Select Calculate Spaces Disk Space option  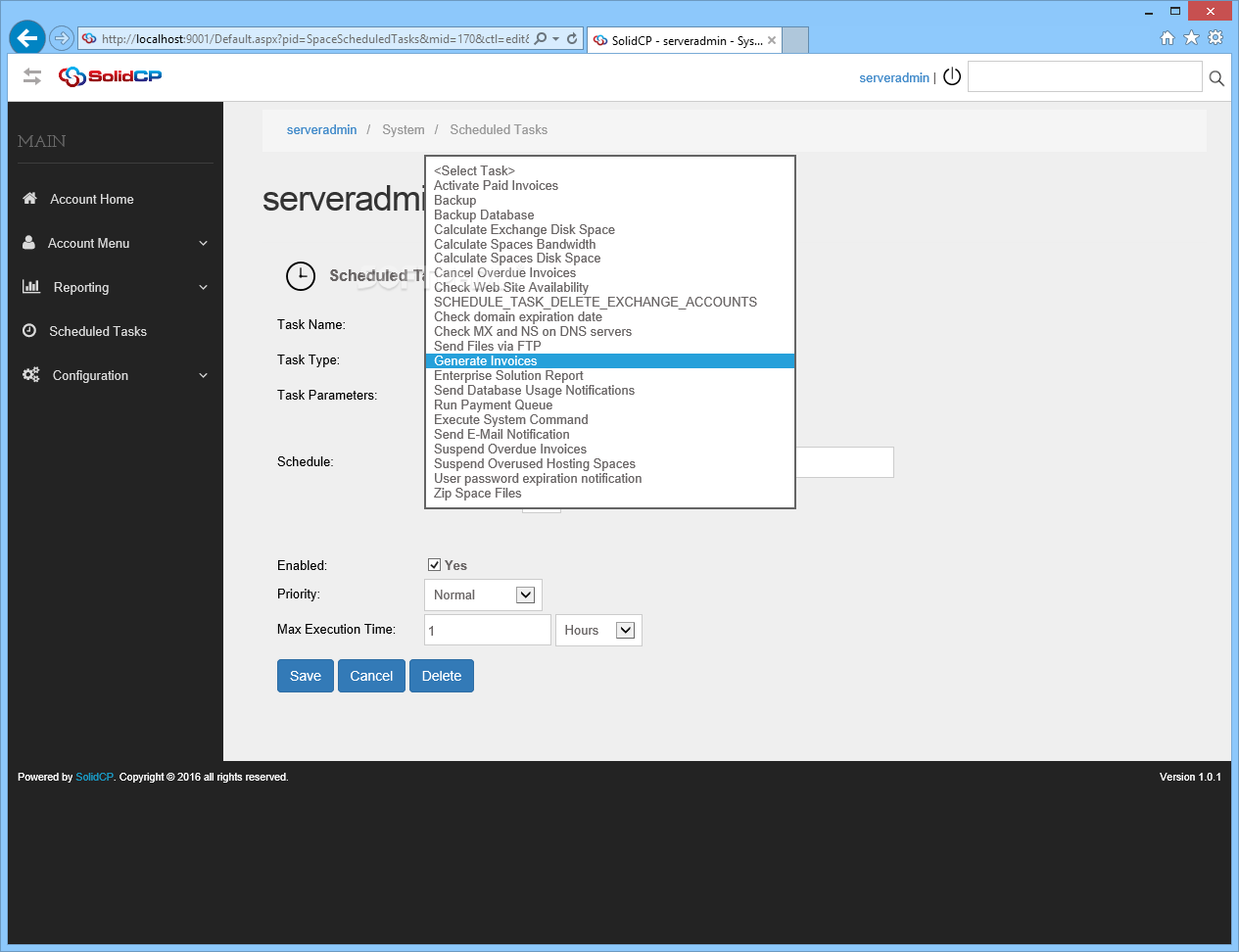point(609,259)
